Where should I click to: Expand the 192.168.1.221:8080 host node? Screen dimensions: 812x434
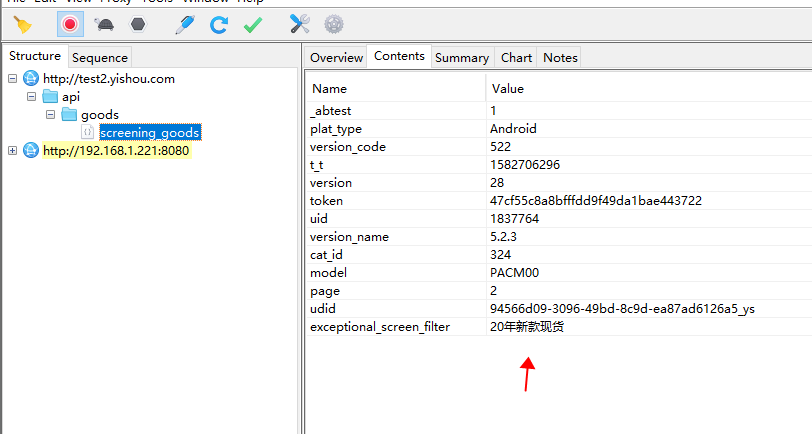tap(12, 151)
